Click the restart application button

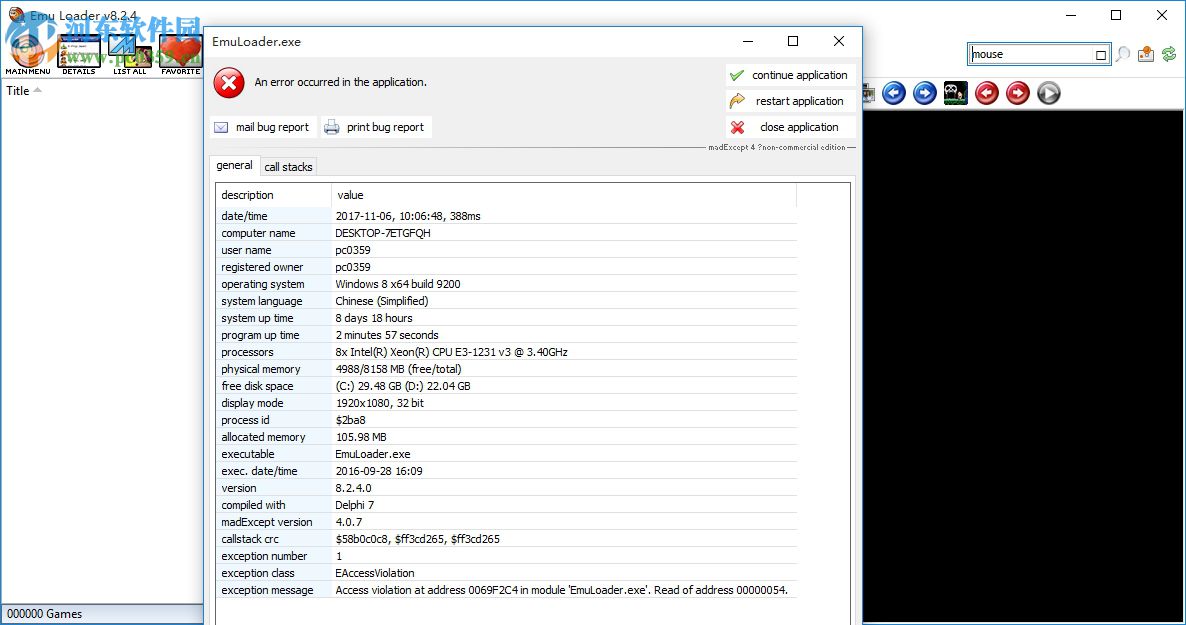(790, 101)
